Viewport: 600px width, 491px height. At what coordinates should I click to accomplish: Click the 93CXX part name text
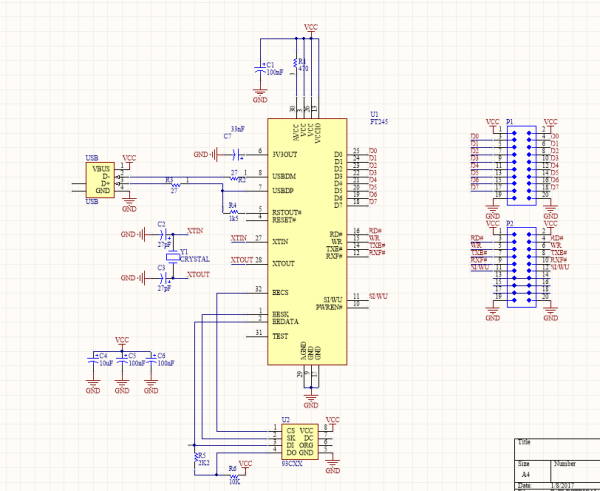click(x=292, y=463)
